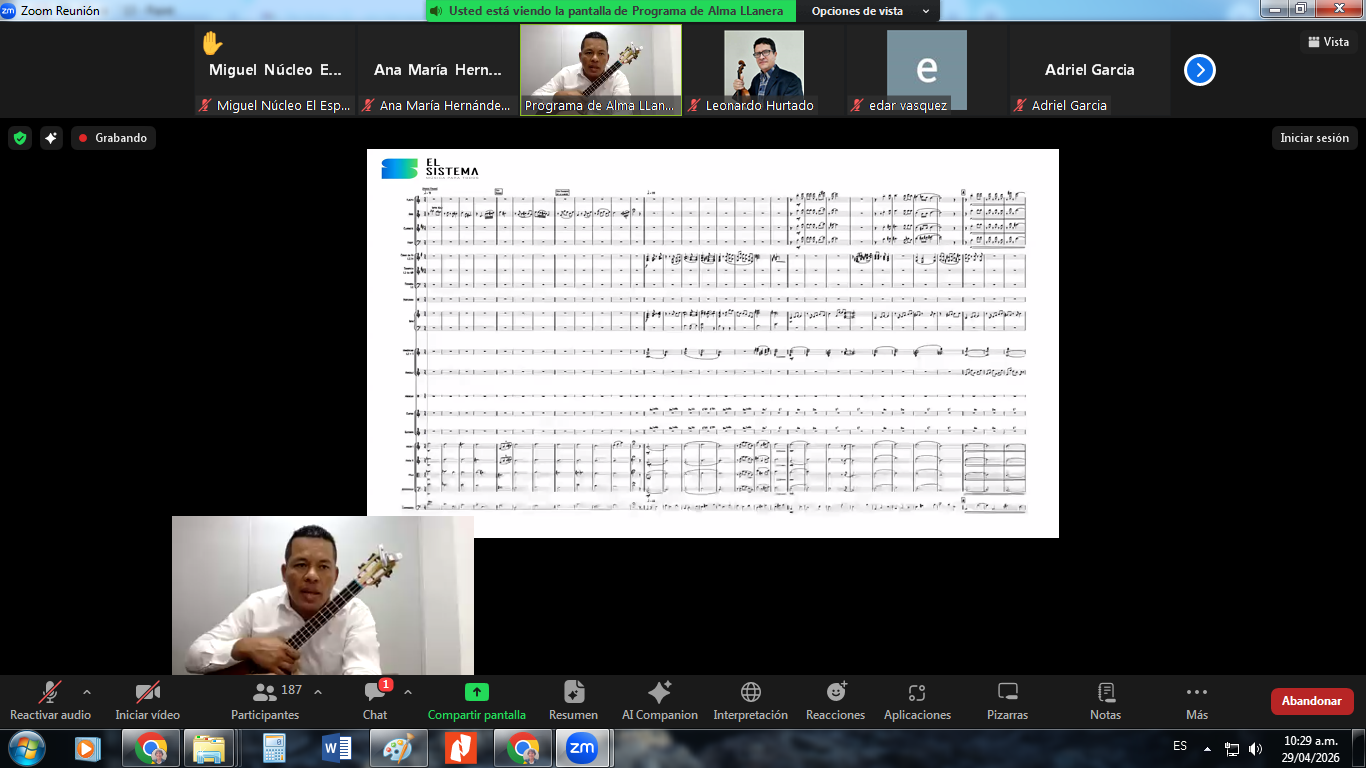This screenshot has width=1366, height=768.
Task: Click presenter video thumbnail with guitar
Action: (323, 595)
